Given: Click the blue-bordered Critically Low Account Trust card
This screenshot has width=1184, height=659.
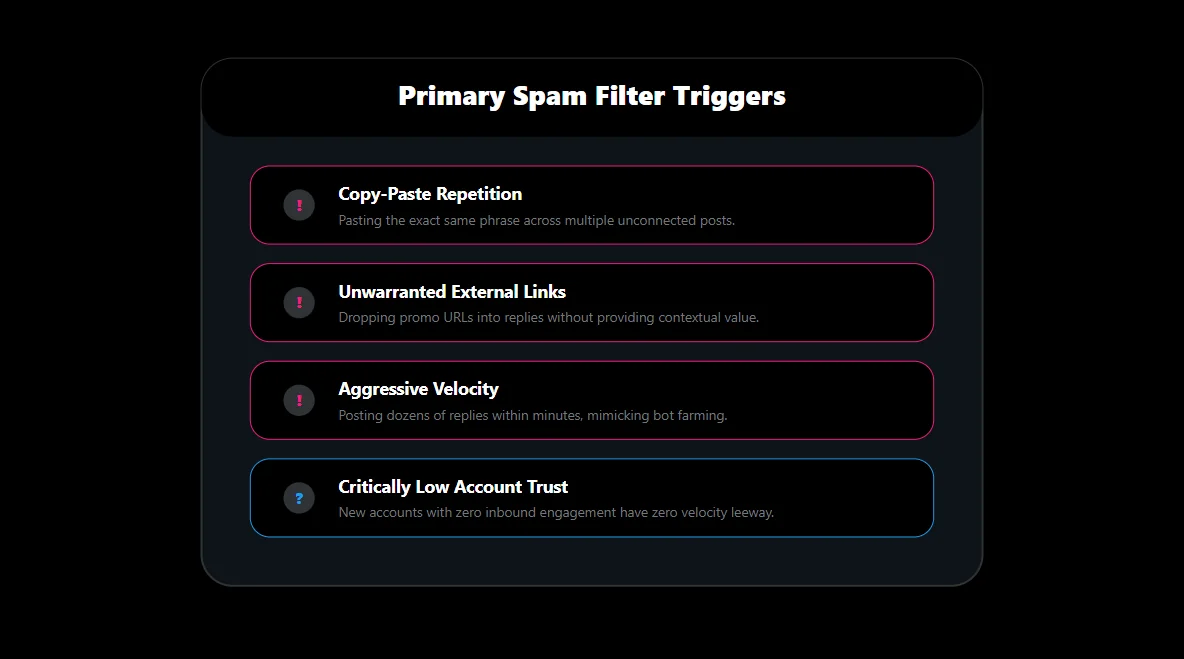Looking at the screenshot, I should tap(591, 497).
